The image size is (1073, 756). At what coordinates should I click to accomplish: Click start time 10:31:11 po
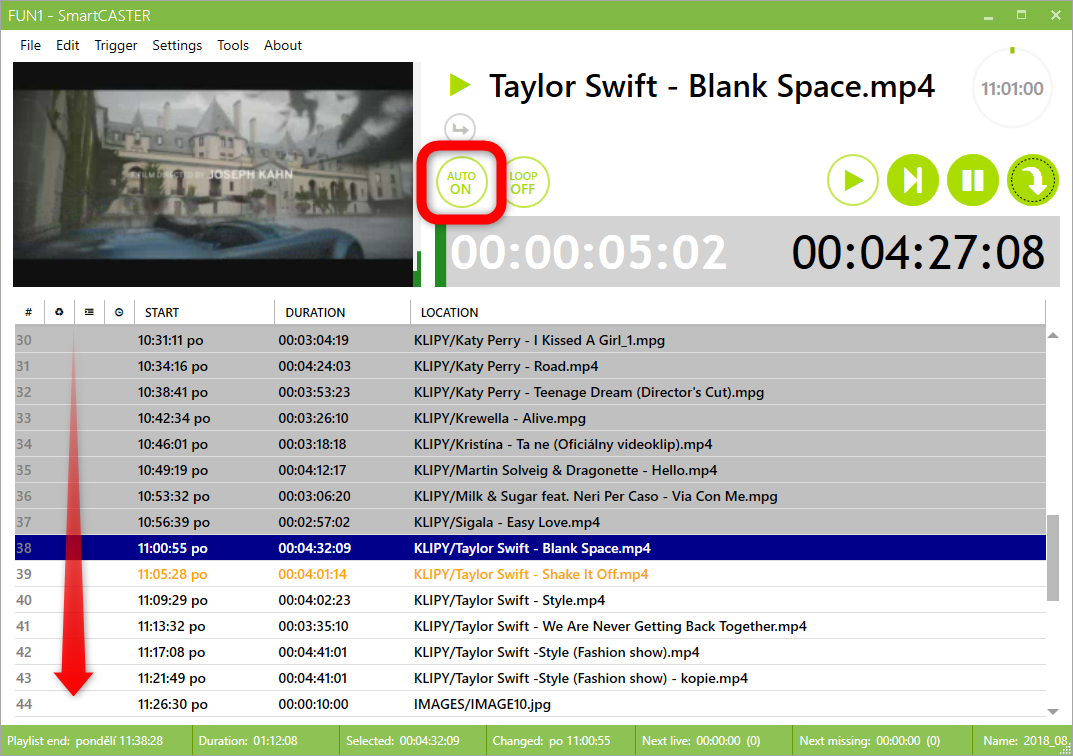click(170, 340)
